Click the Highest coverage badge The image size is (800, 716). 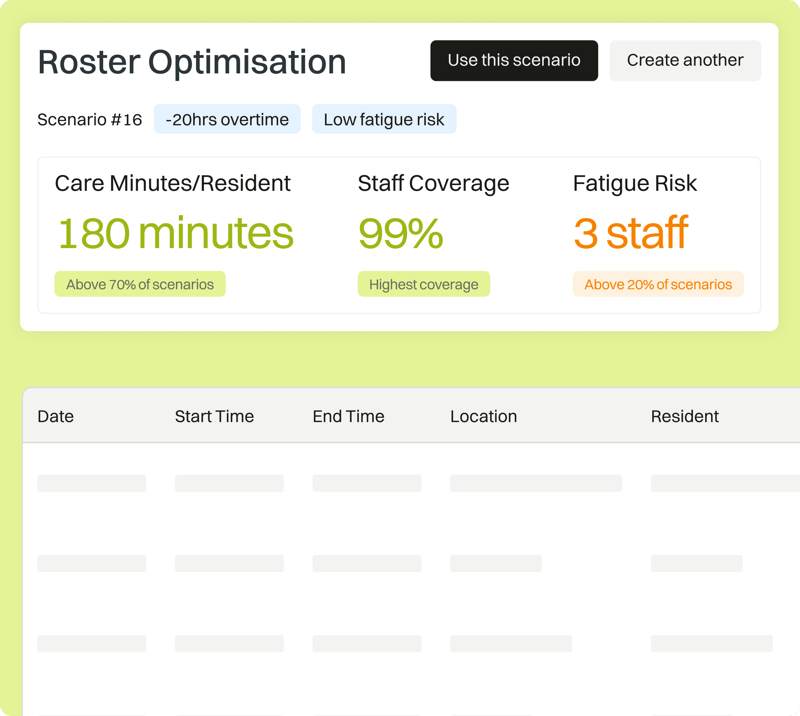click(x=424, y=285)
